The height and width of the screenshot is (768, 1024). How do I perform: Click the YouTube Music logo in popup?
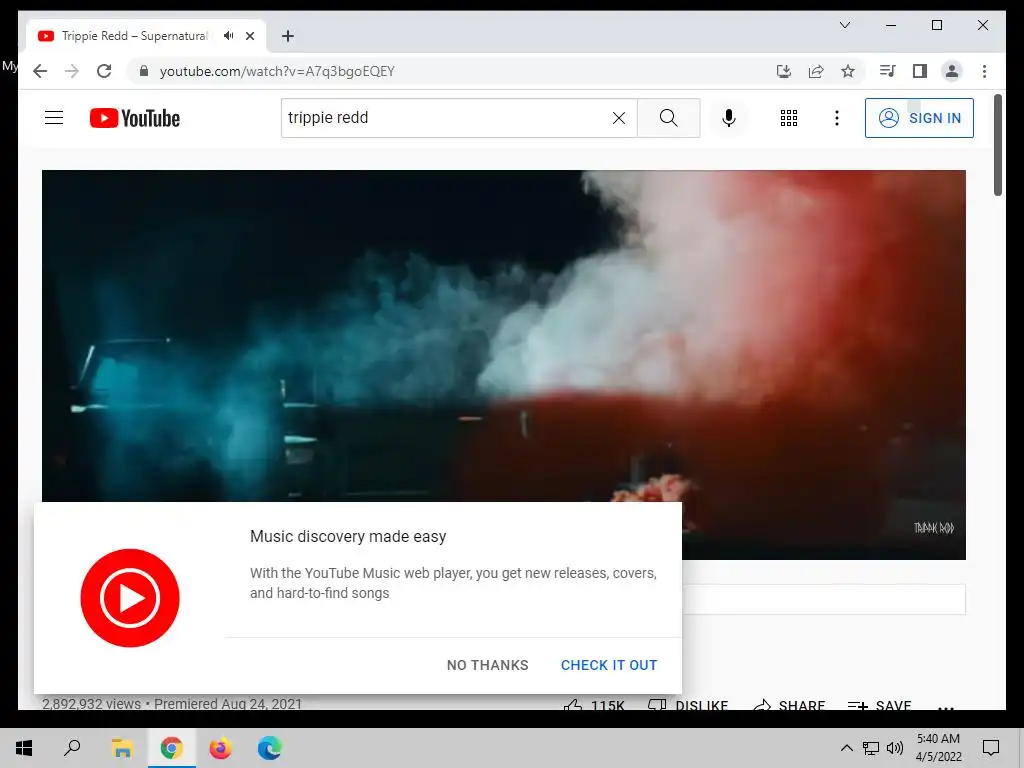130,598
